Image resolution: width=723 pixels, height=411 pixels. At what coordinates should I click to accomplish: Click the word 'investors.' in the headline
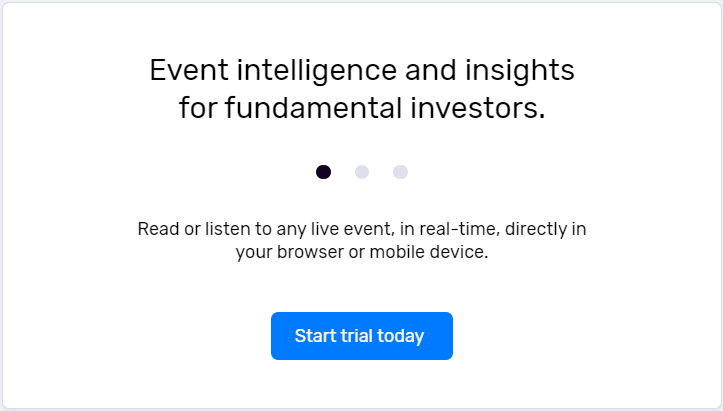click(478, 108)
